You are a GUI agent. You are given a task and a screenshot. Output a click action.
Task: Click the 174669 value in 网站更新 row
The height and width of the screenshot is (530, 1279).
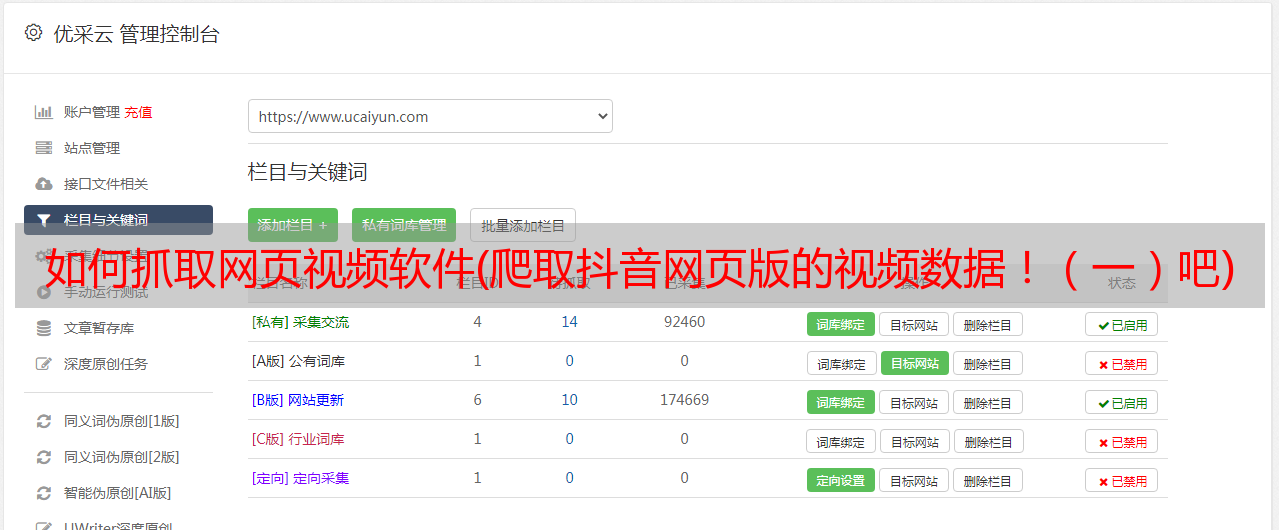point(684,400)
